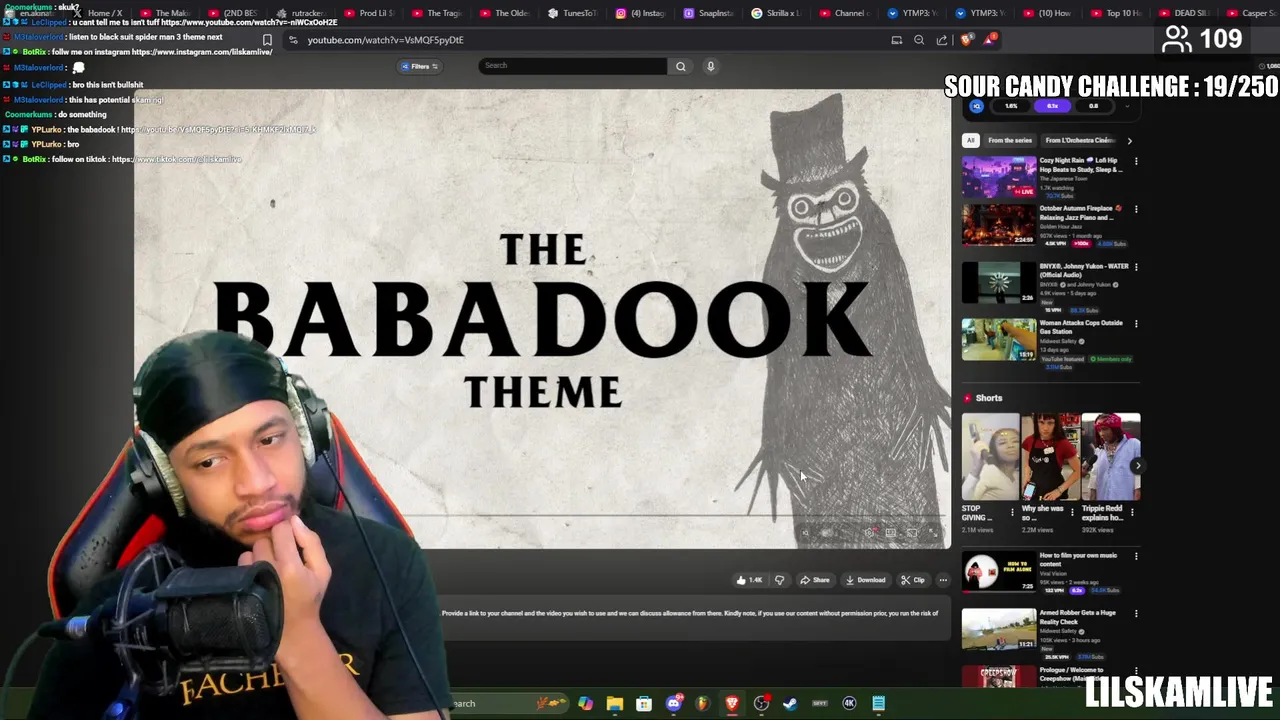The image size is (1280, 720).
Task: Open Copilot icon on the taskbar
Action: [586, 704]
